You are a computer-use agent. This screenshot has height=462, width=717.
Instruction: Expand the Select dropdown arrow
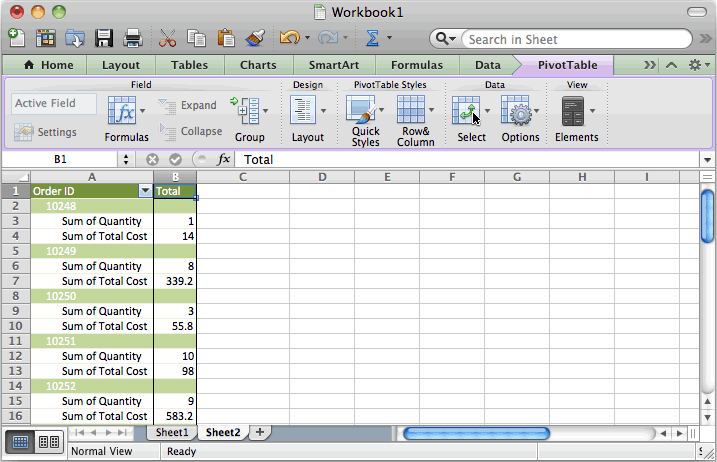pyautogui.click(x=487, y=111)
